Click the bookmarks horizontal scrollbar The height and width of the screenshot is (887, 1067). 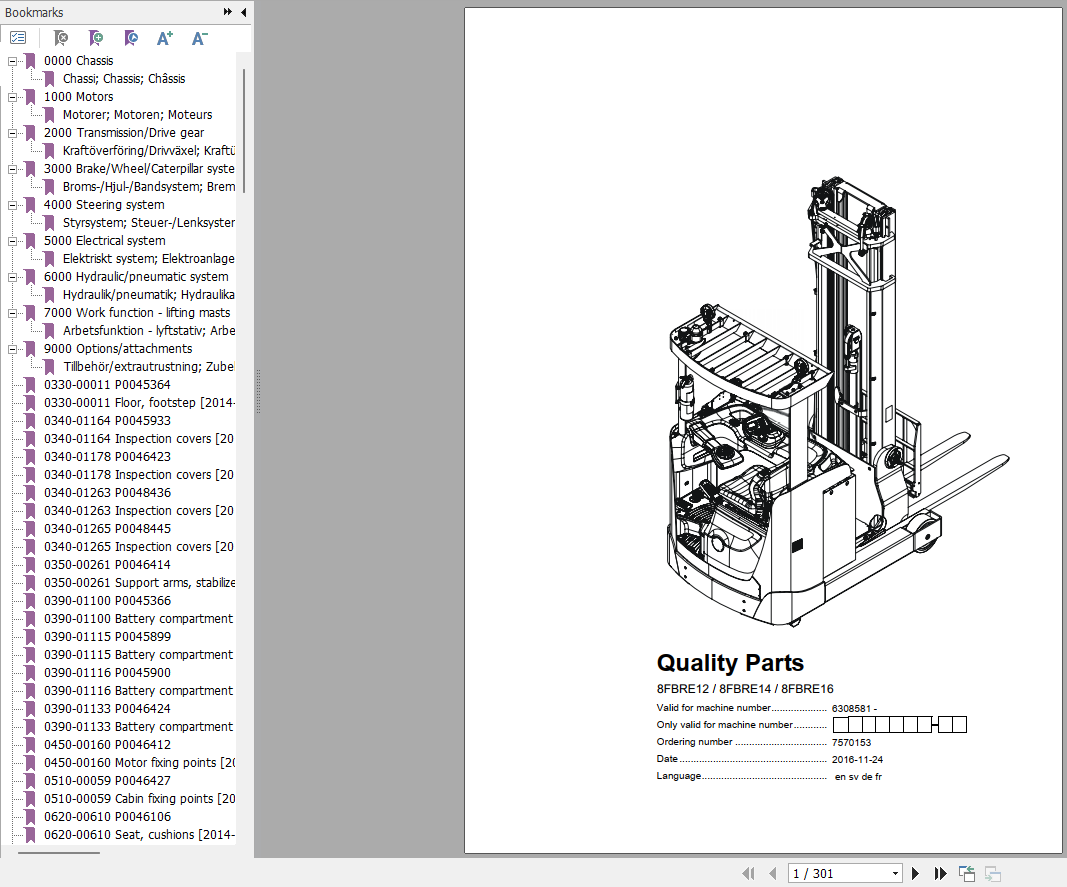pos(59,852)
